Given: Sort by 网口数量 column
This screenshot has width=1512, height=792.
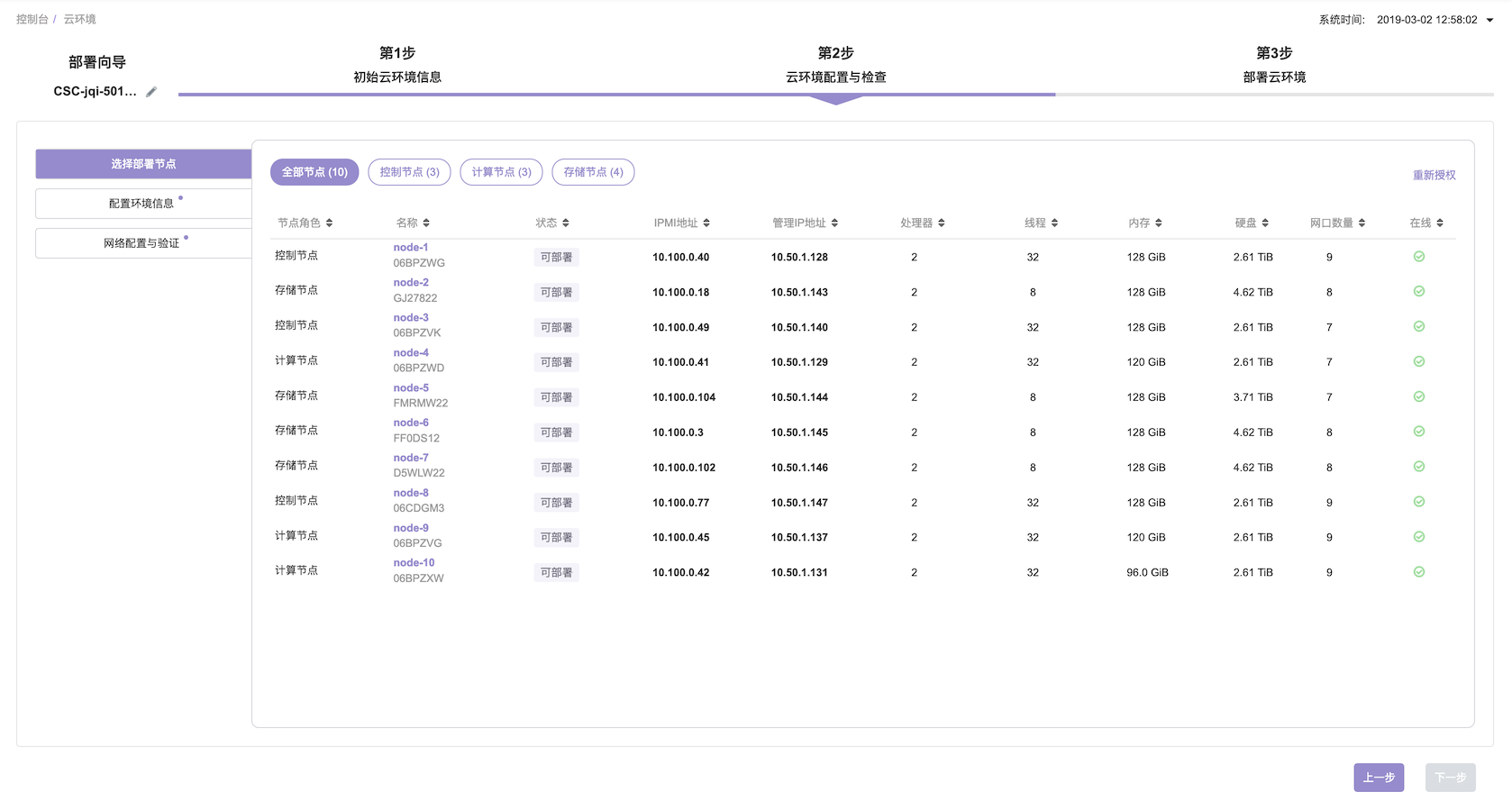Looking at the screenshot, I should [x=1362, y=223].
